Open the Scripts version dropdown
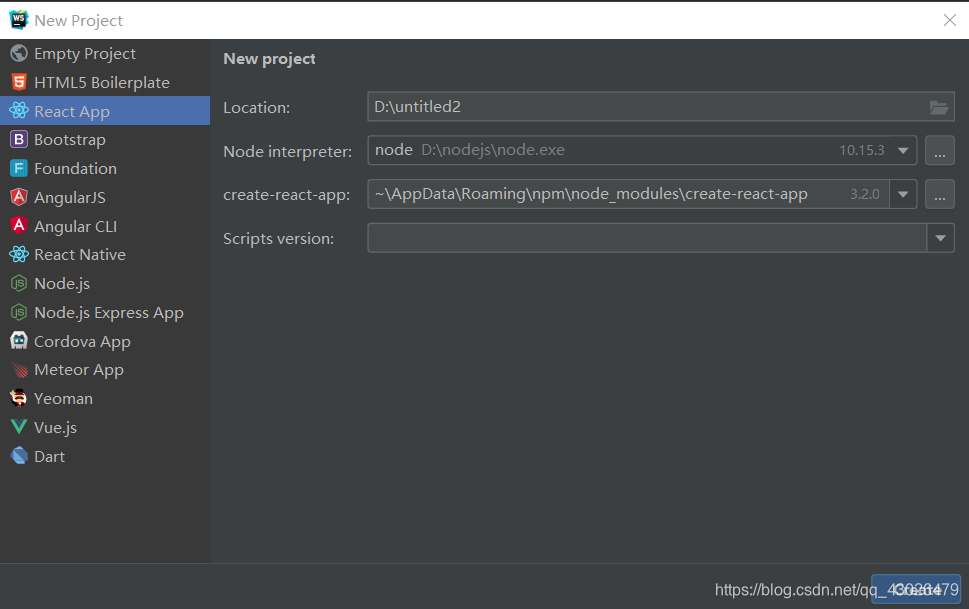 941,238
